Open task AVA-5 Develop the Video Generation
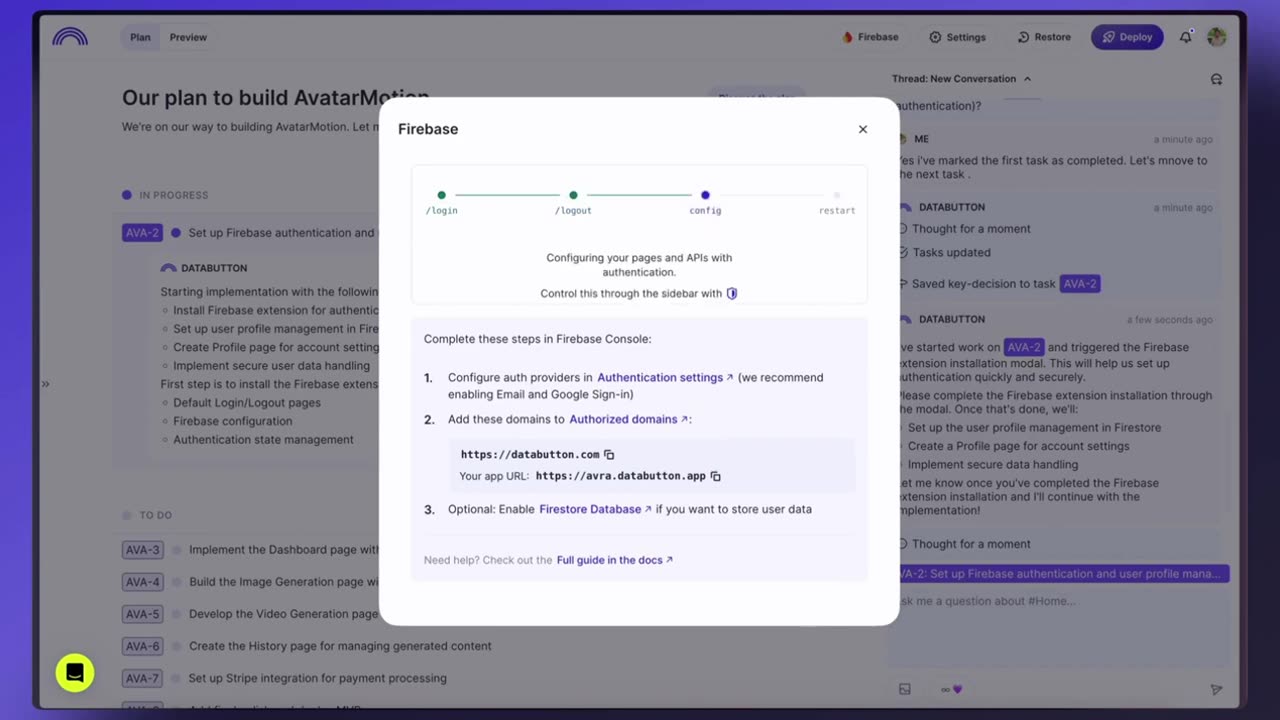The width and height of the screenshot is (1280, 720). click(251, 614)
